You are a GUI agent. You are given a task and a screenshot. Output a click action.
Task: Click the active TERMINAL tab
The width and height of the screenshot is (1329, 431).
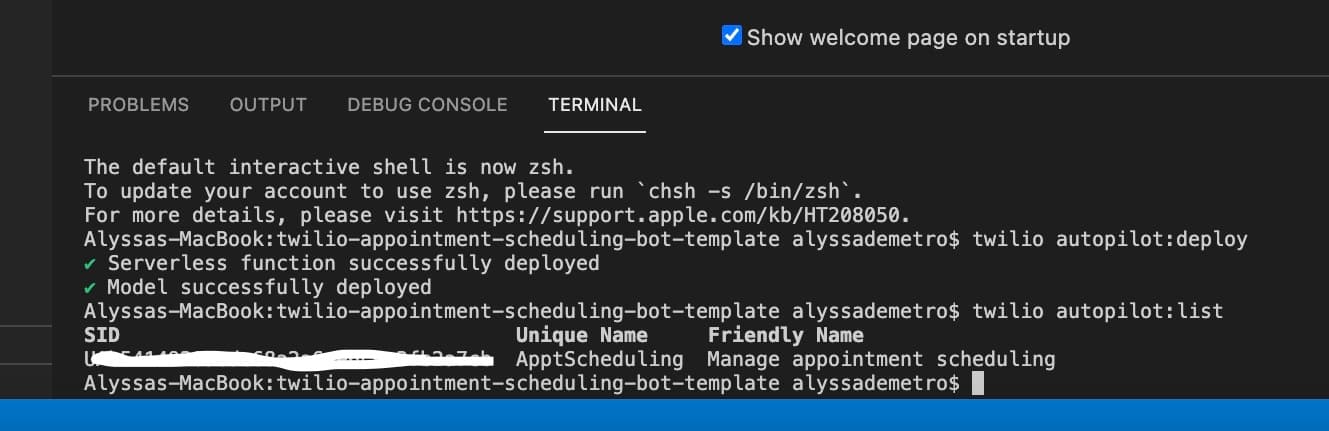(x=595, y=105)
